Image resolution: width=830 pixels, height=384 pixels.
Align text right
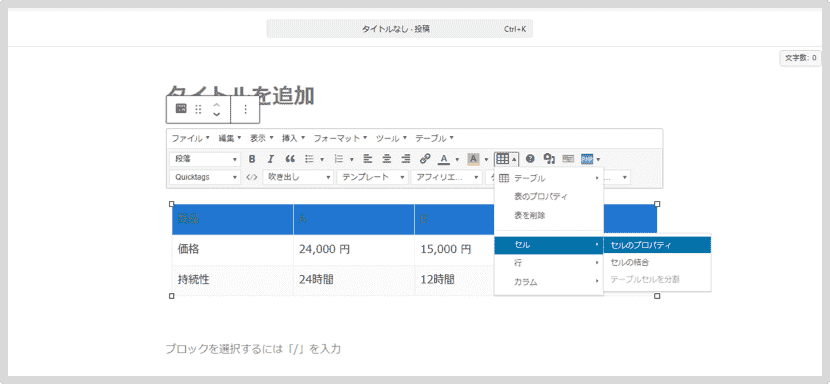point(406,159)
